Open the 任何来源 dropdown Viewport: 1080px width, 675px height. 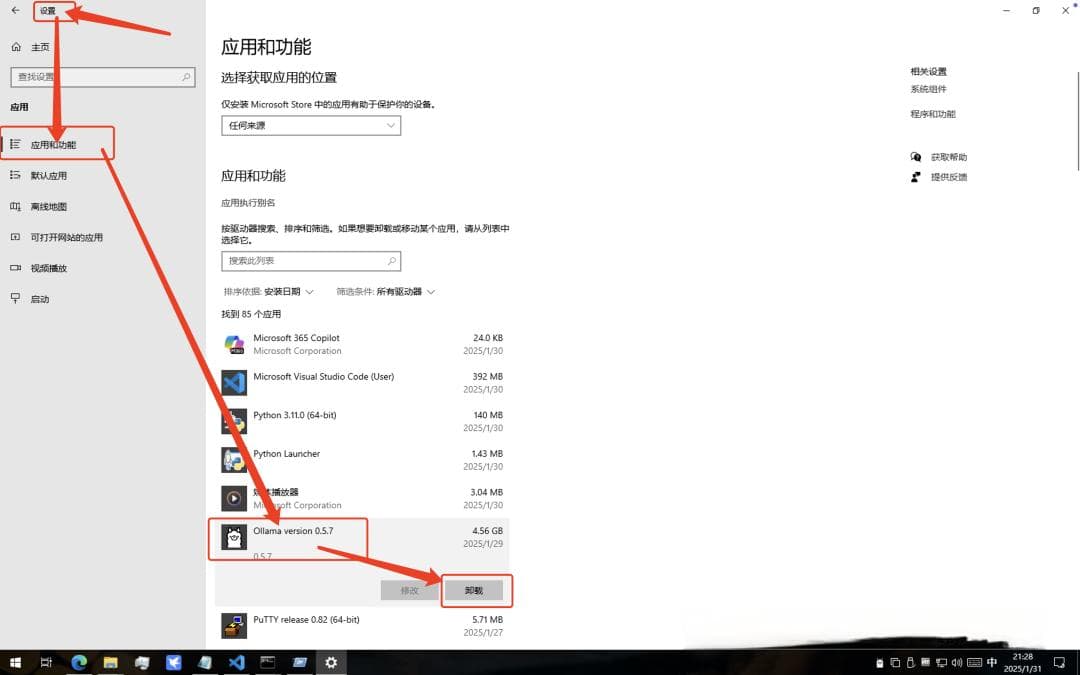(x=311, y=125)
